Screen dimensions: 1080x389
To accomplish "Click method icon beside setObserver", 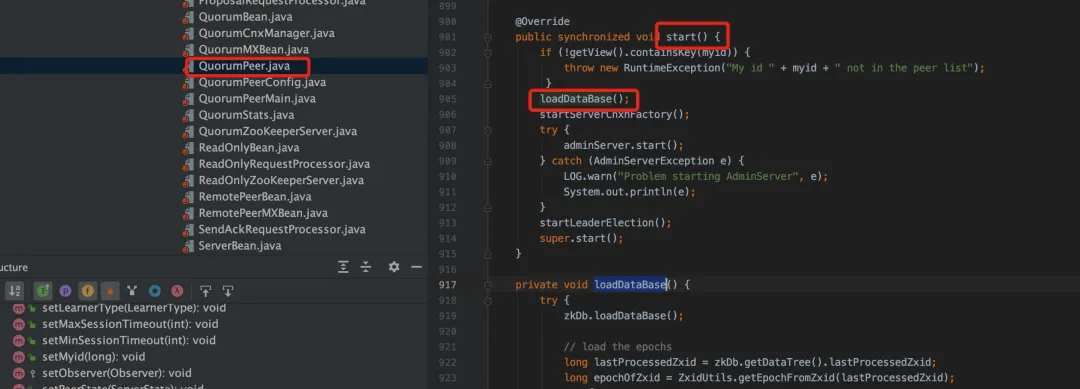I will click(19, 374).
